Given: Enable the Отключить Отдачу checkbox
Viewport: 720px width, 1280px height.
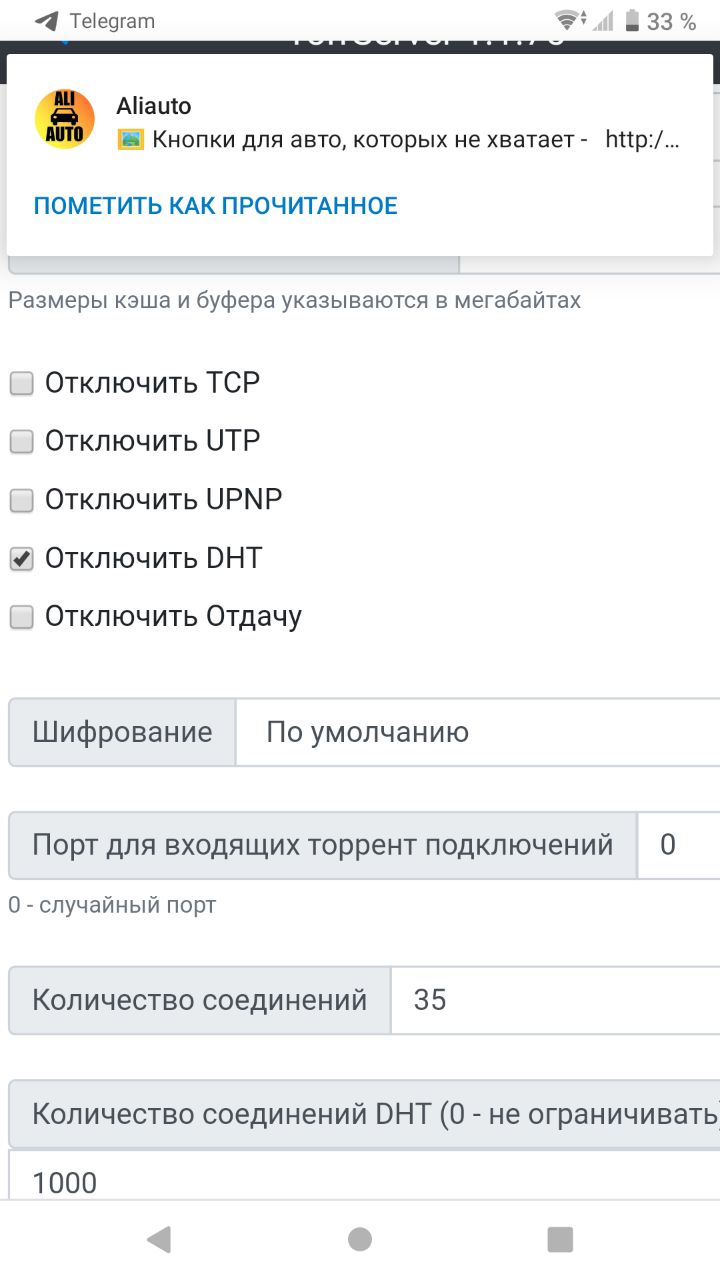Looking at the screenshot, I should (x=21, y=617).
